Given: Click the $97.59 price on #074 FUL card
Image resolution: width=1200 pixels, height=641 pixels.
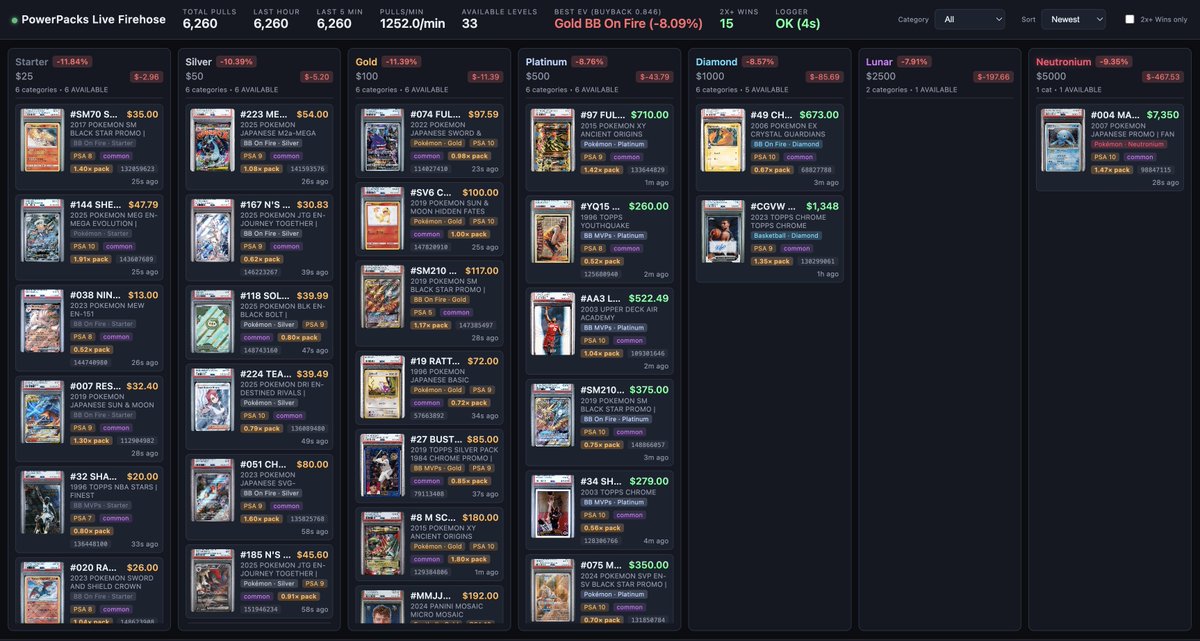Looking at the screenshot, I should [483, 115].
